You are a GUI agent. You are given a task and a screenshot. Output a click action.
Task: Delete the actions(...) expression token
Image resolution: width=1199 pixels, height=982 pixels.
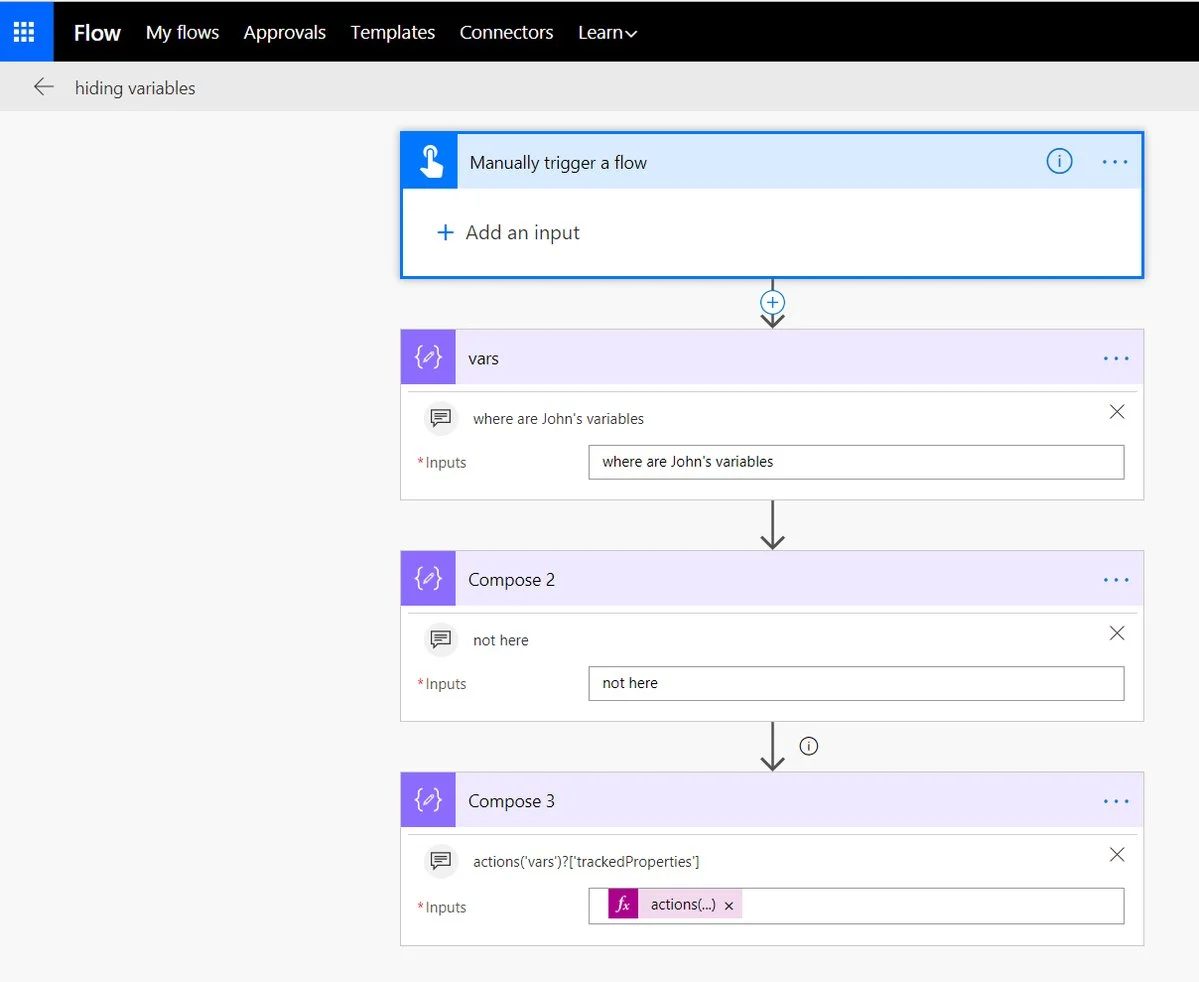729,906
